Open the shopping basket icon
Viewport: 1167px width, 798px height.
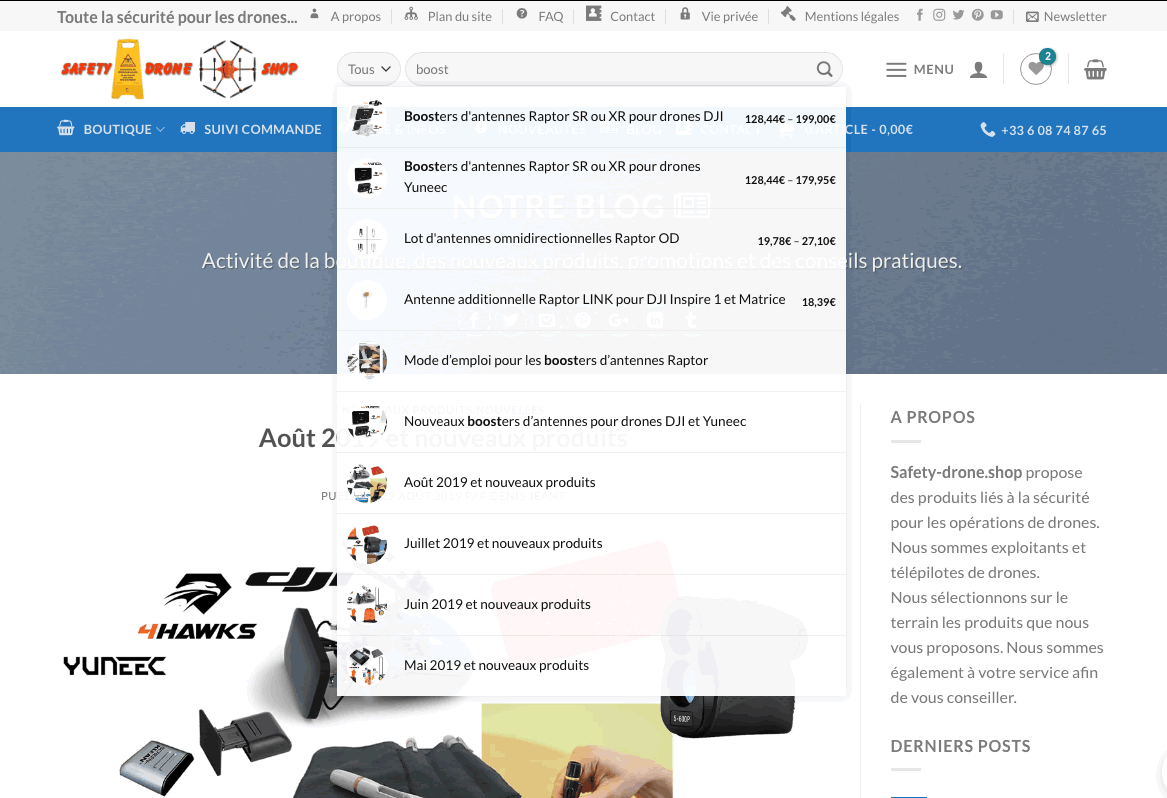point(1095,69)
